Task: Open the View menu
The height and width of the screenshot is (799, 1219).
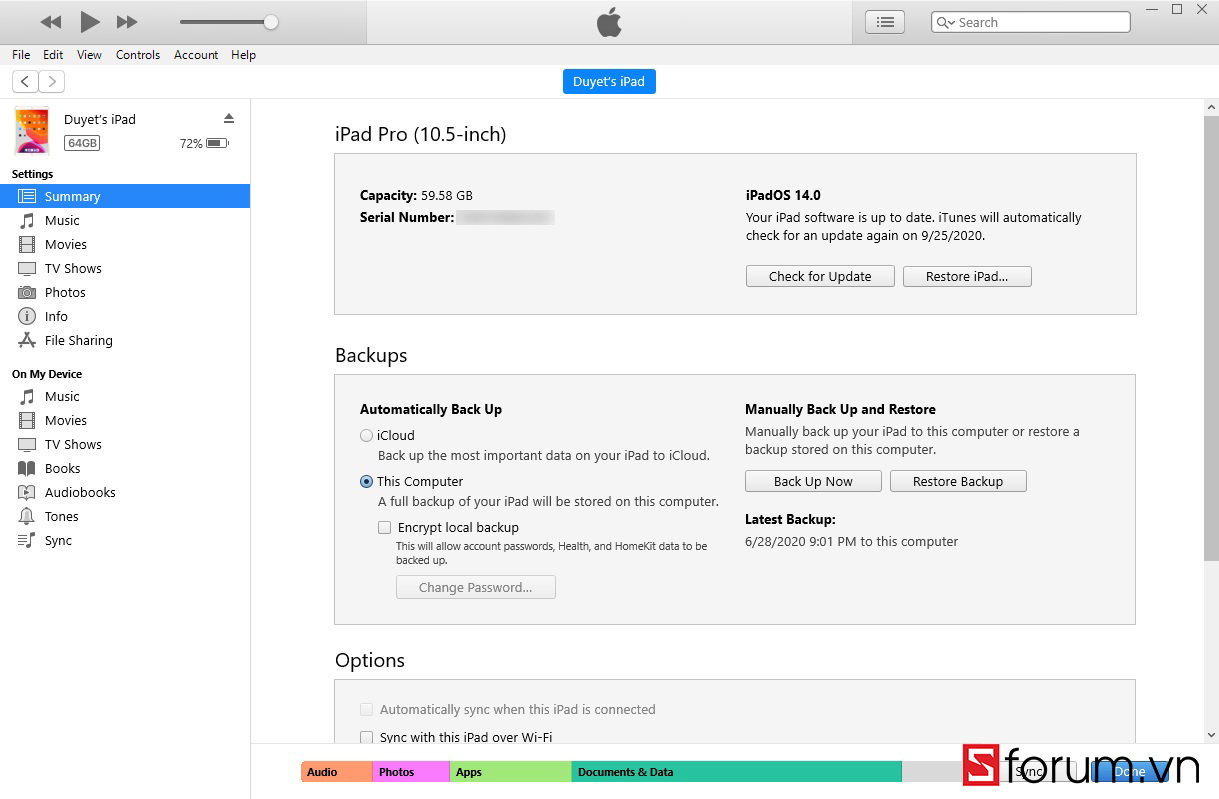Action: point(89,55)
